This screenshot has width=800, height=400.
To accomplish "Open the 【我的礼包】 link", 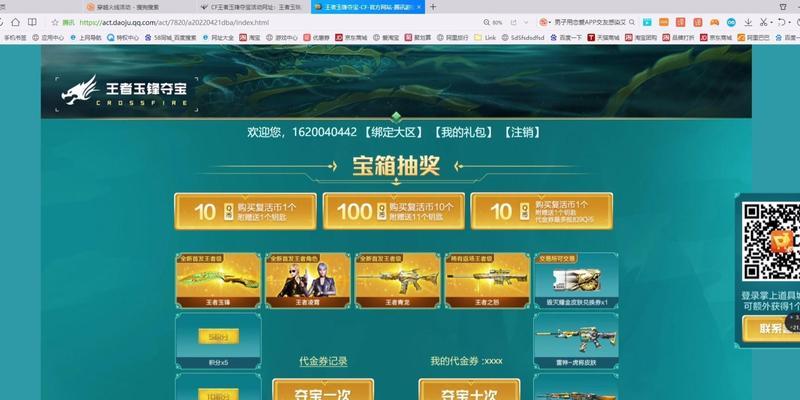I will click(x=463, y=132).
